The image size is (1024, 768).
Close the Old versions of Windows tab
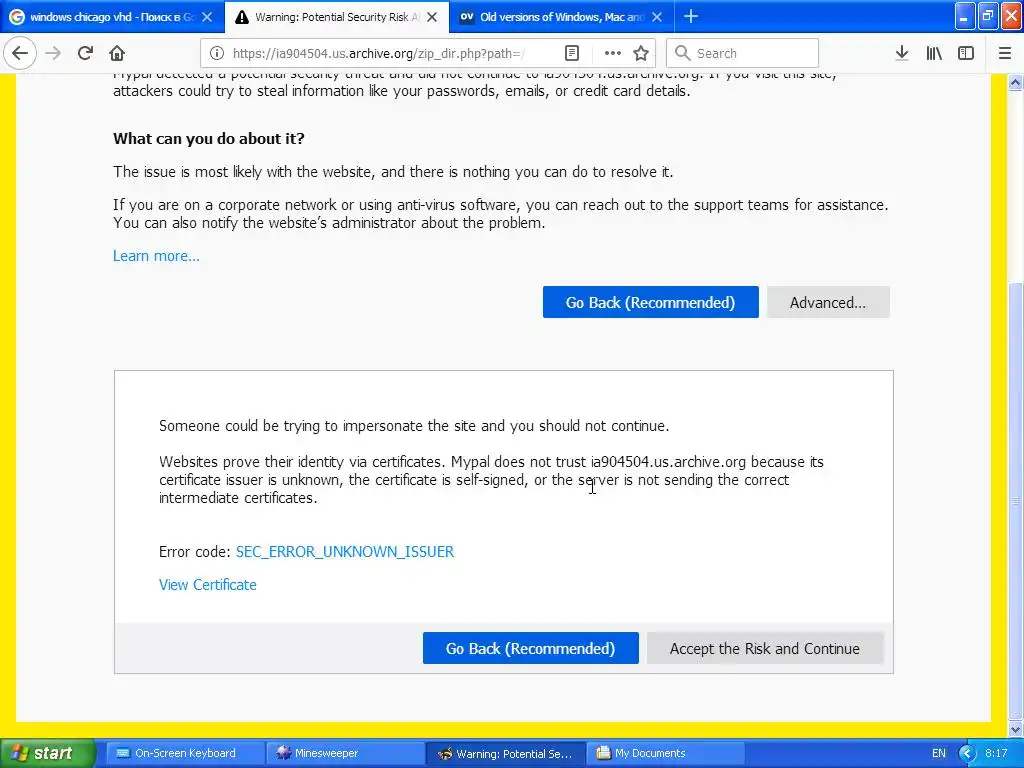(657, 17)
